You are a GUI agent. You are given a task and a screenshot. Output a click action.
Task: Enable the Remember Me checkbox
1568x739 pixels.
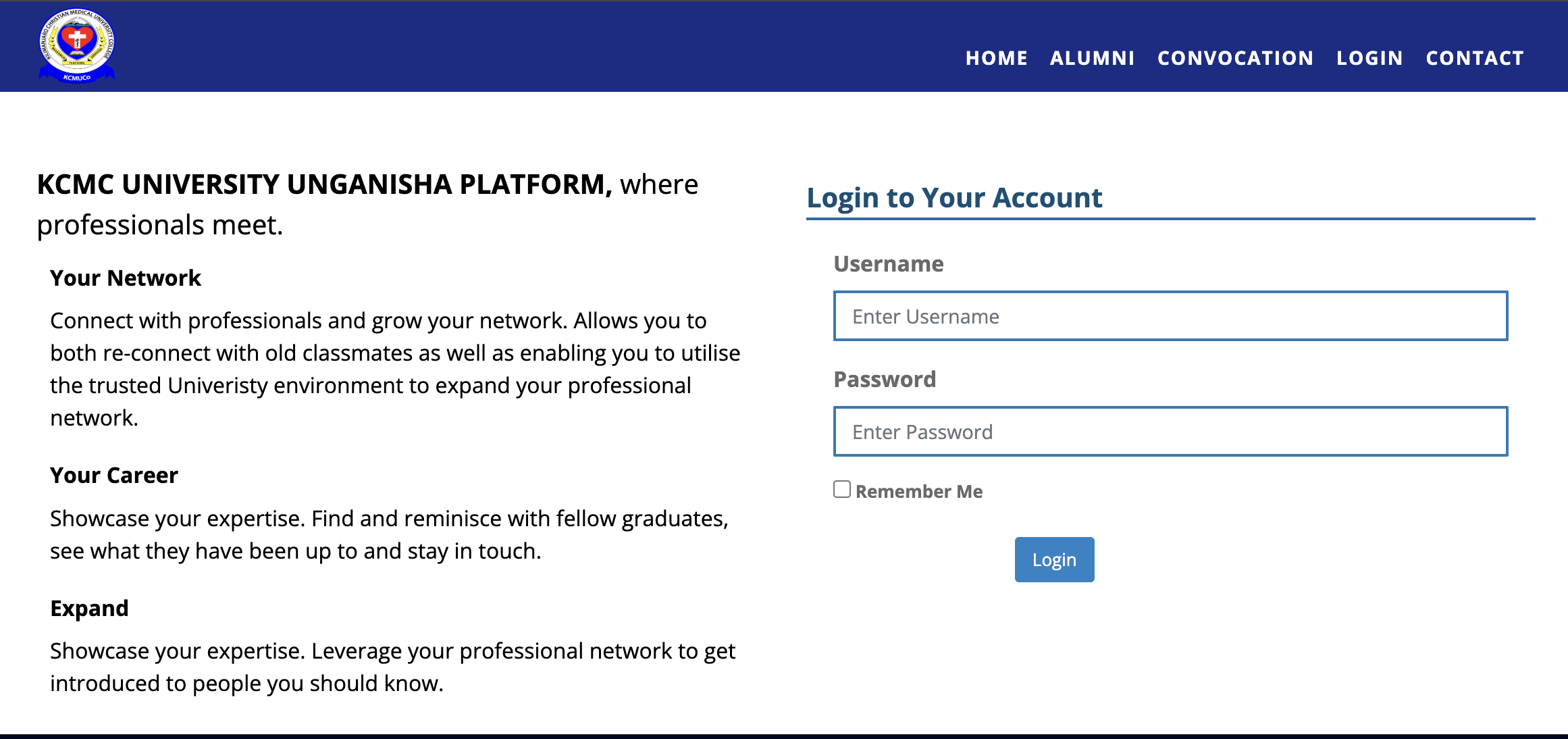click(x=842, y=489)
